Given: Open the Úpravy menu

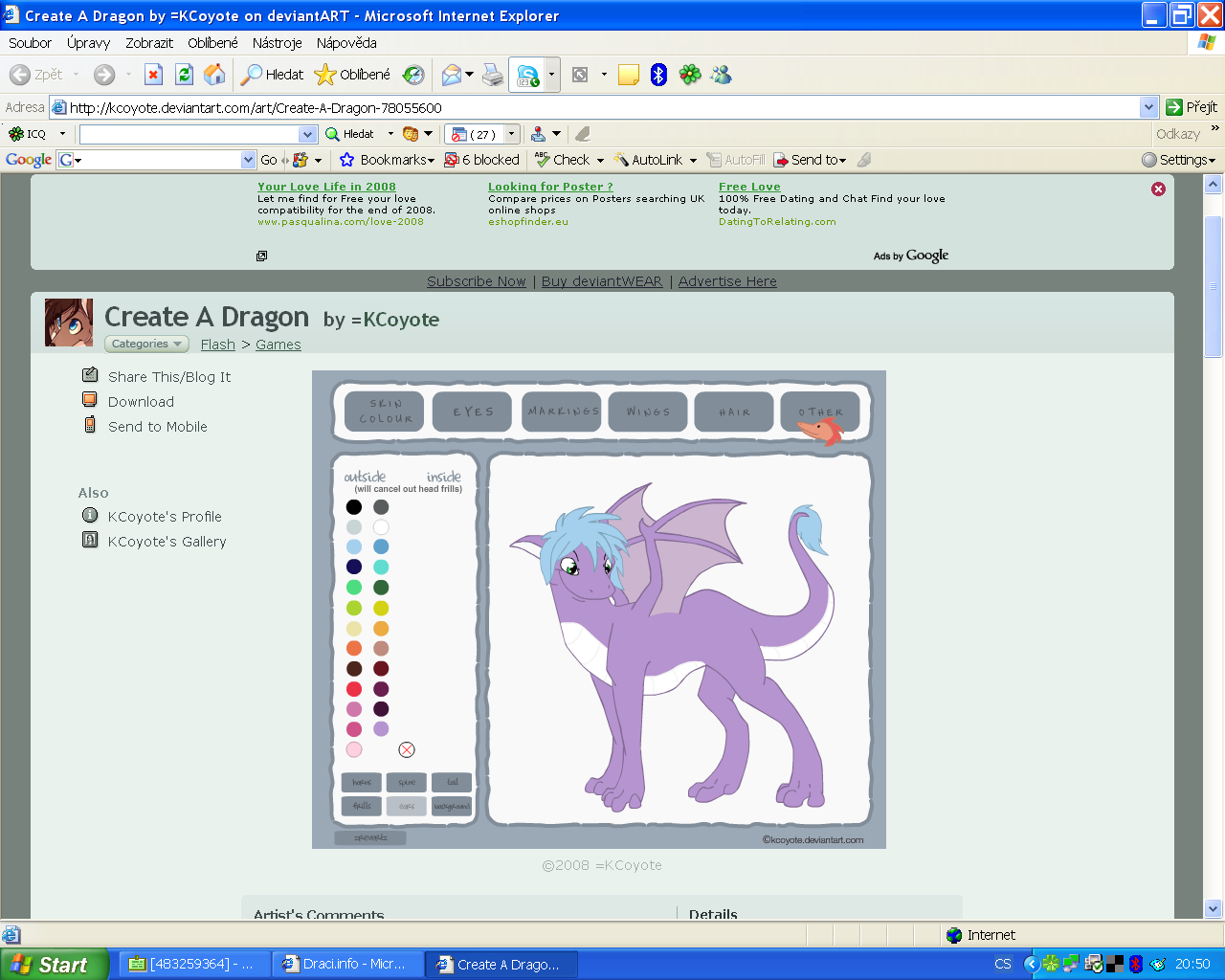Looking at the screenshot, I should tap(88, 43).
